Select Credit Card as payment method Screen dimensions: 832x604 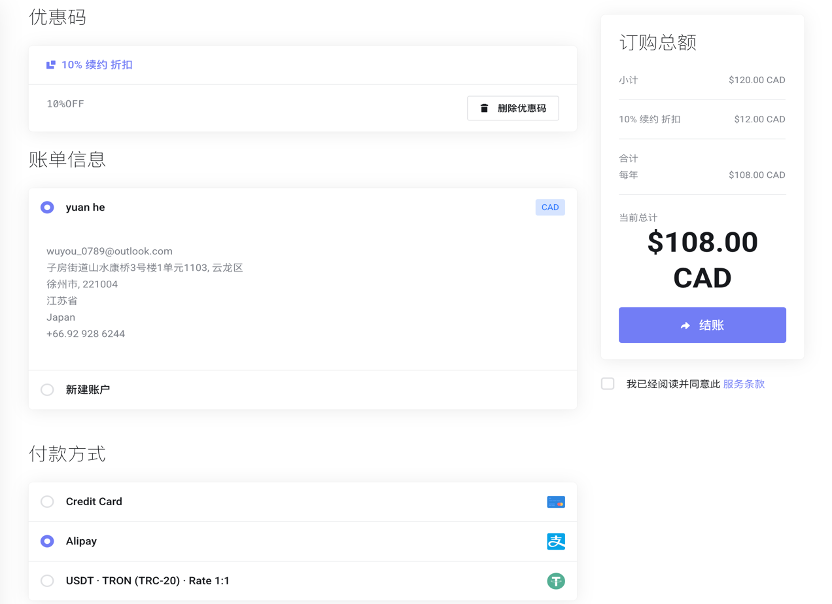tap(47, 502)
